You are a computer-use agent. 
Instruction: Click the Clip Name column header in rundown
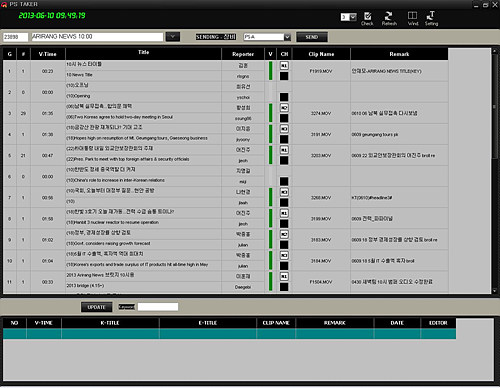tap(321, 54)
